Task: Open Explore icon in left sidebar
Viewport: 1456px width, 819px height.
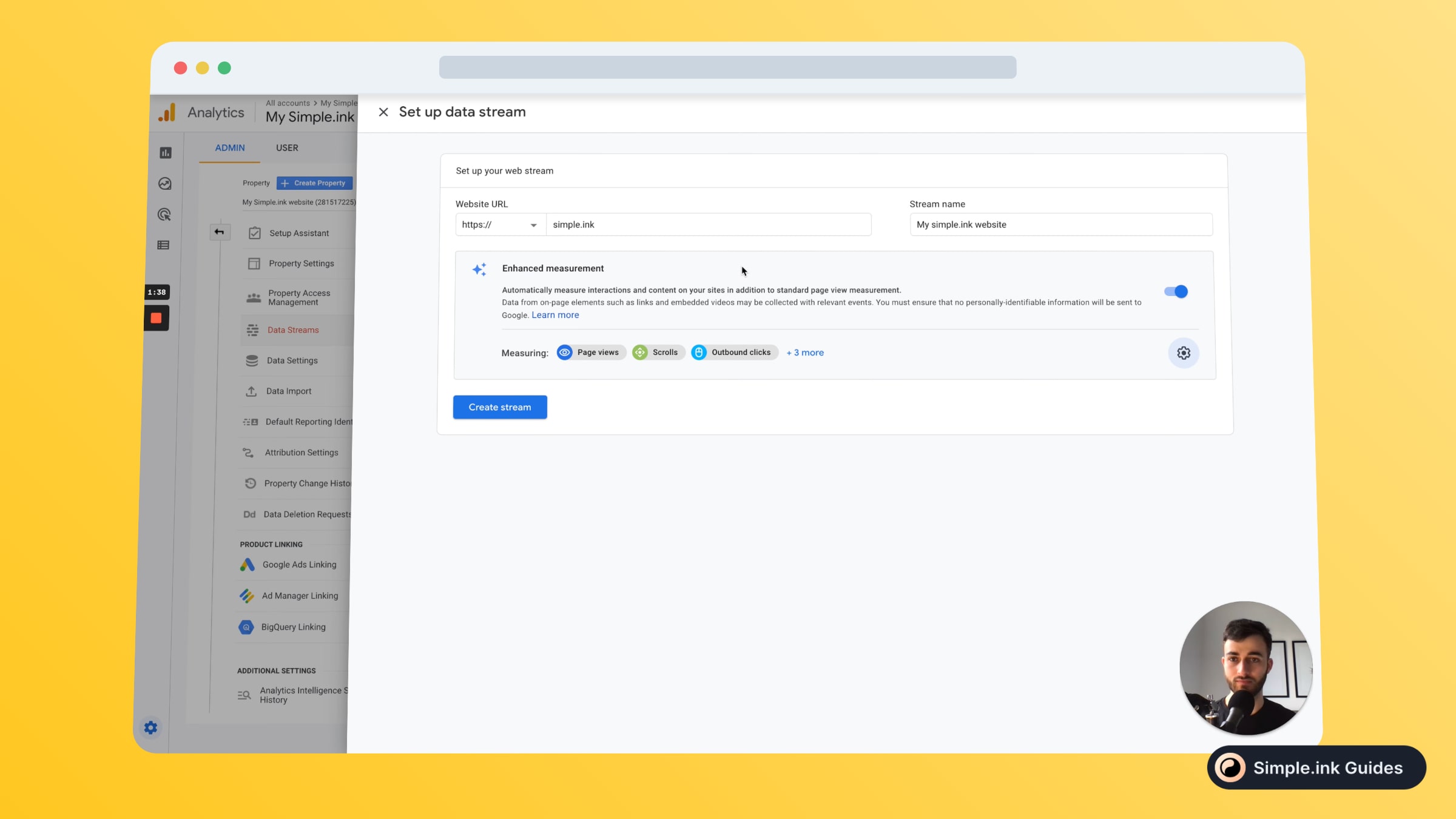Action: coord(165,184)
